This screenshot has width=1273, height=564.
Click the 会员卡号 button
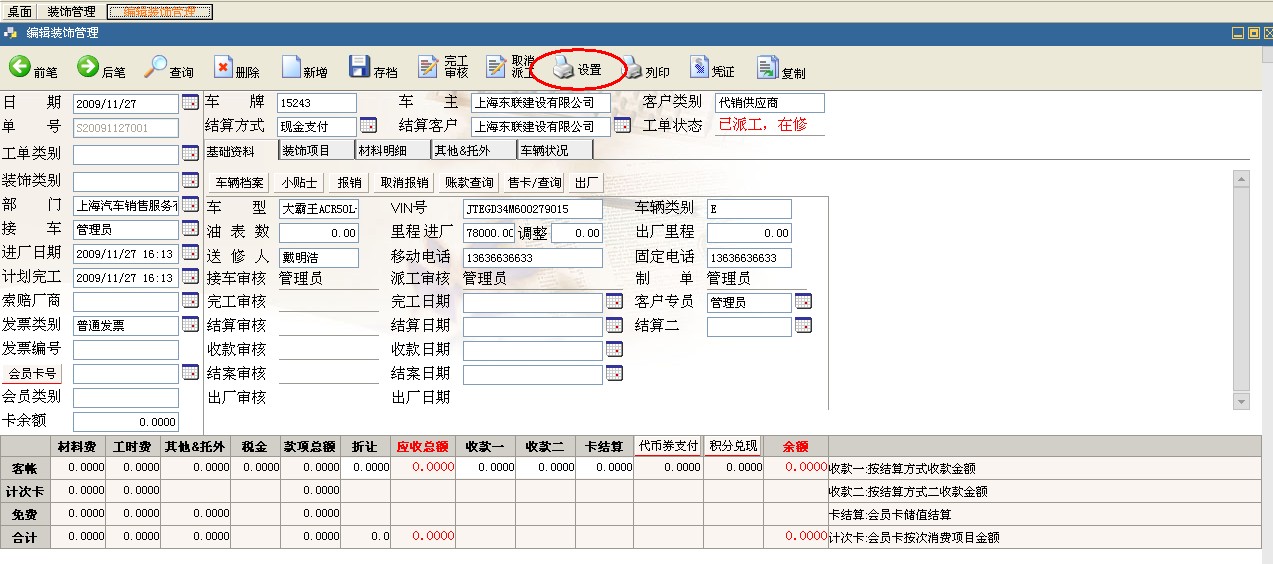click(x=33, y=374)
